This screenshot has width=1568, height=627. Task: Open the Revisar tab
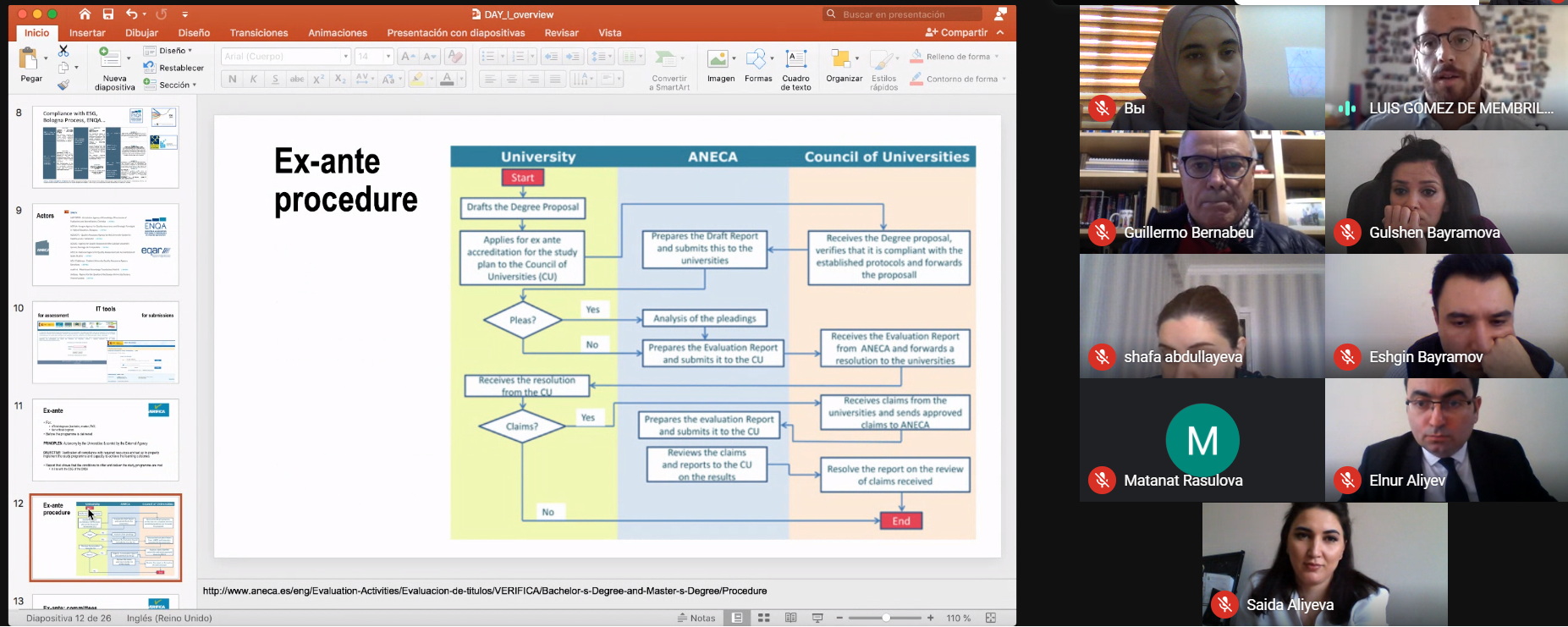click(561, 33)
